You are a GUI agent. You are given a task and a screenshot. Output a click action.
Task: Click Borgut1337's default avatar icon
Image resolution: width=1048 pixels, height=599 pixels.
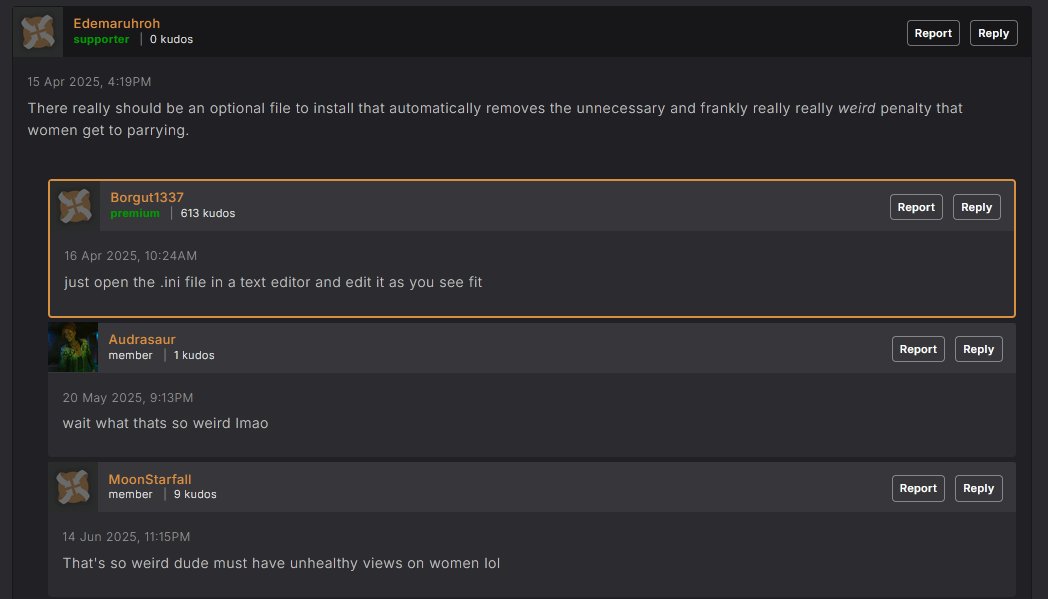(75, 206)
